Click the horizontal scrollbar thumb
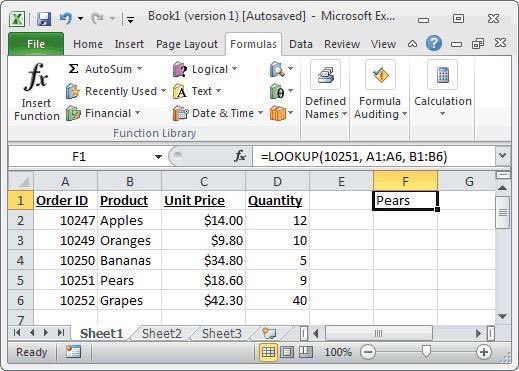 coord(379,333)
